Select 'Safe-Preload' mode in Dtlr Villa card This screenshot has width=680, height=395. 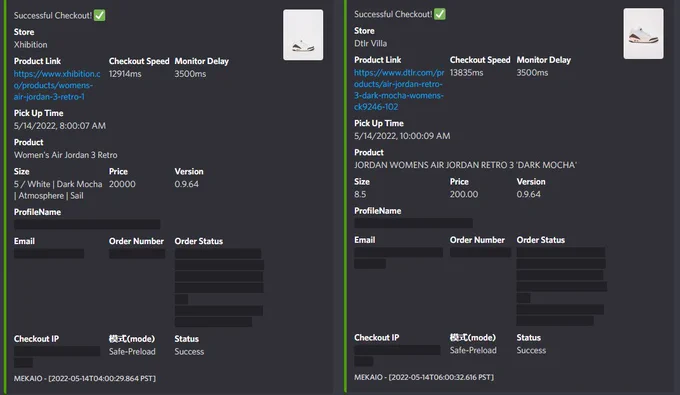tap(473, 350)
